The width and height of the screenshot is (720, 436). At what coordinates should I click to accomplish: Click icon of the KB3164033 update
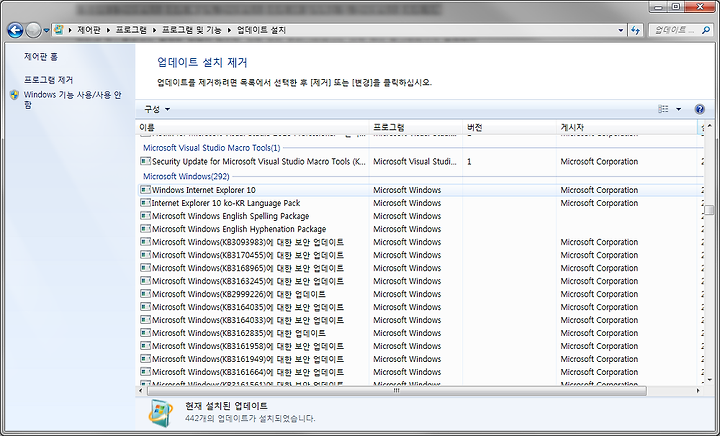145,319
